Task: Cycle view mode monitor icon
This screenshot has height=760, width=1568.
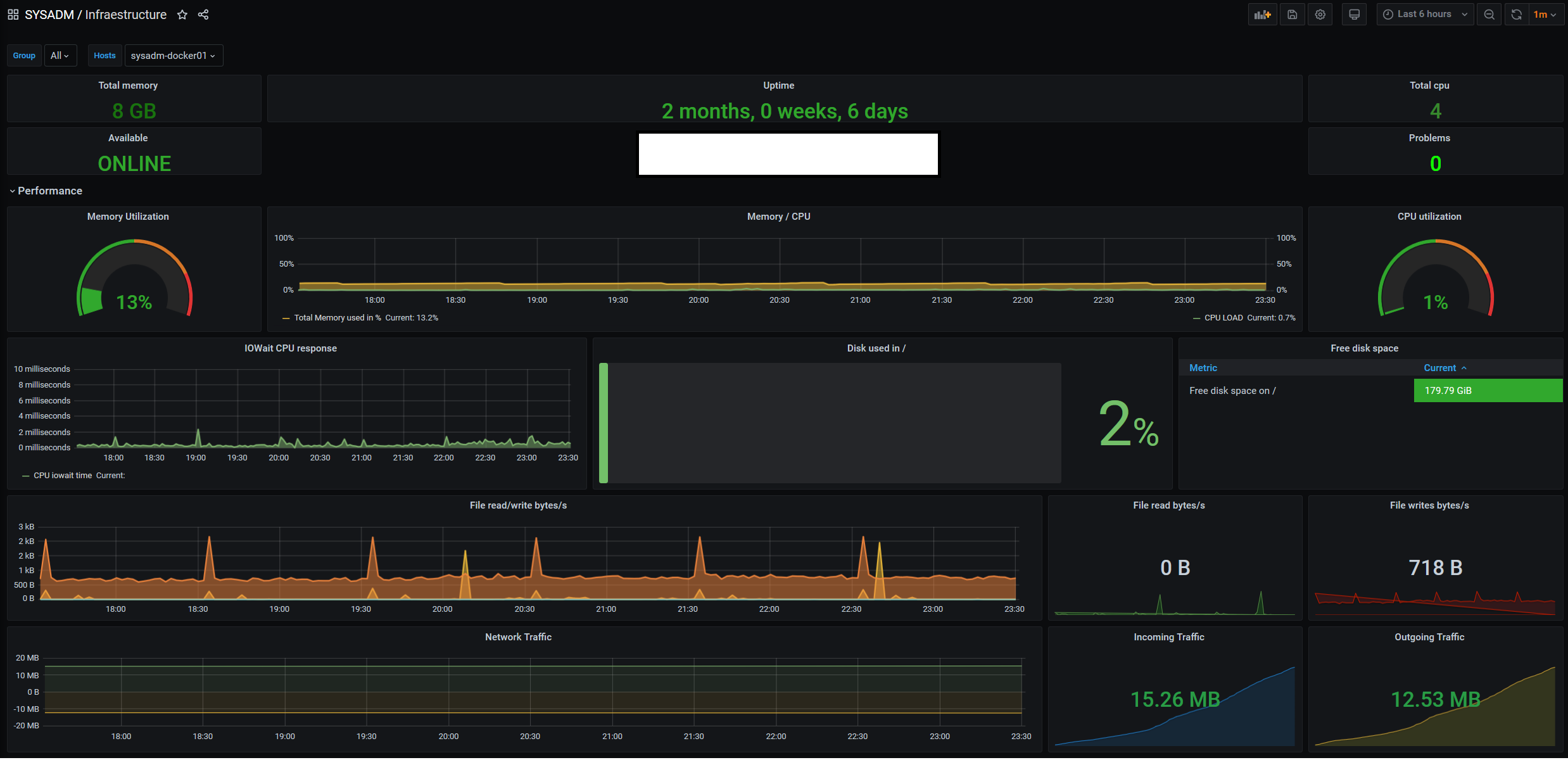Action: (1354, 15)
